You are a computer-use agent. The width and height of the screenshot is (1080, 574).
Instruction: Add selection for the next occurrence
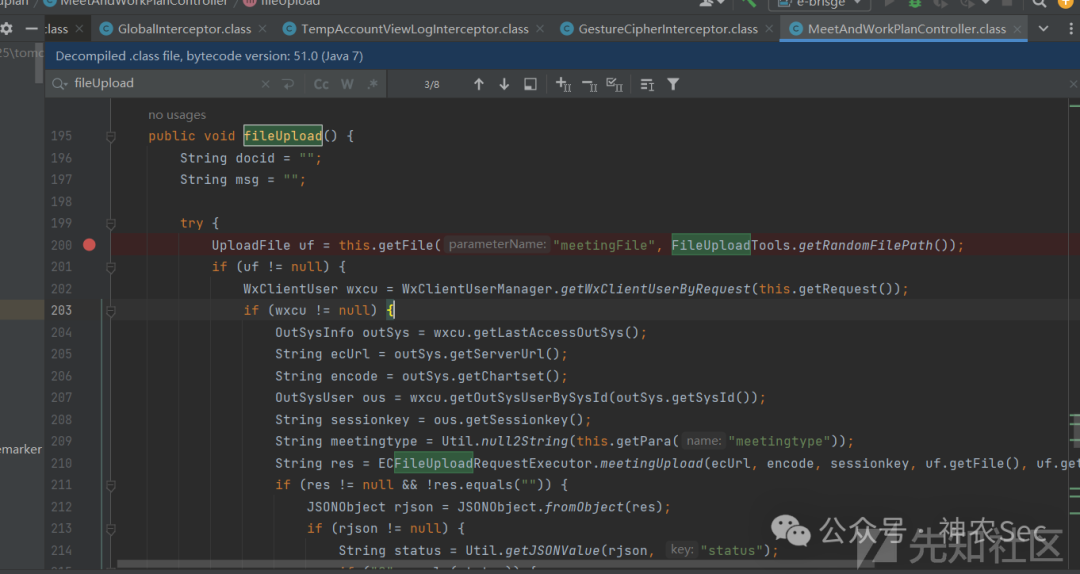point(563,84)
